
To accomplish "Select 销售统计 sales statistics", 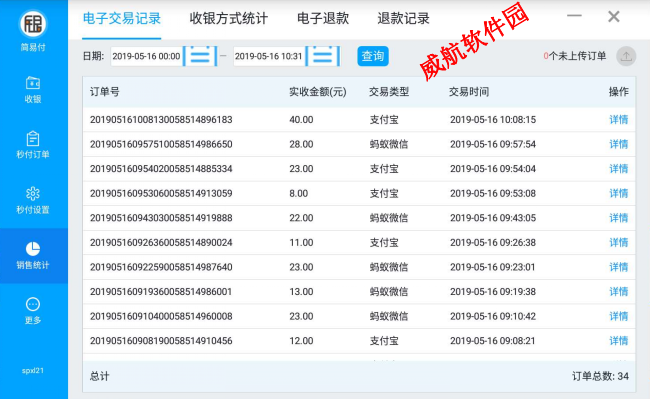I will [x=33, y=256].
